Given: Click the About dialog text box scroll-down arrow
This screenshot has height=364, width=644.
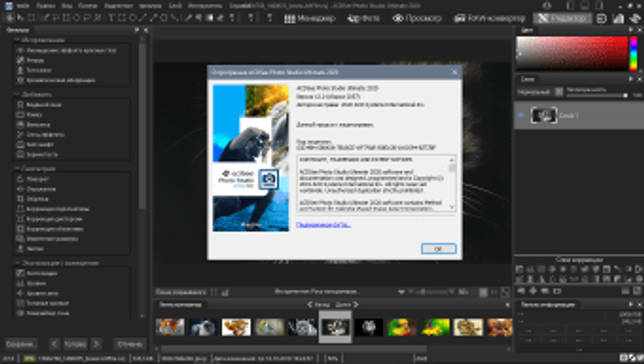Looking at the screenshot, I should (452, 207).
